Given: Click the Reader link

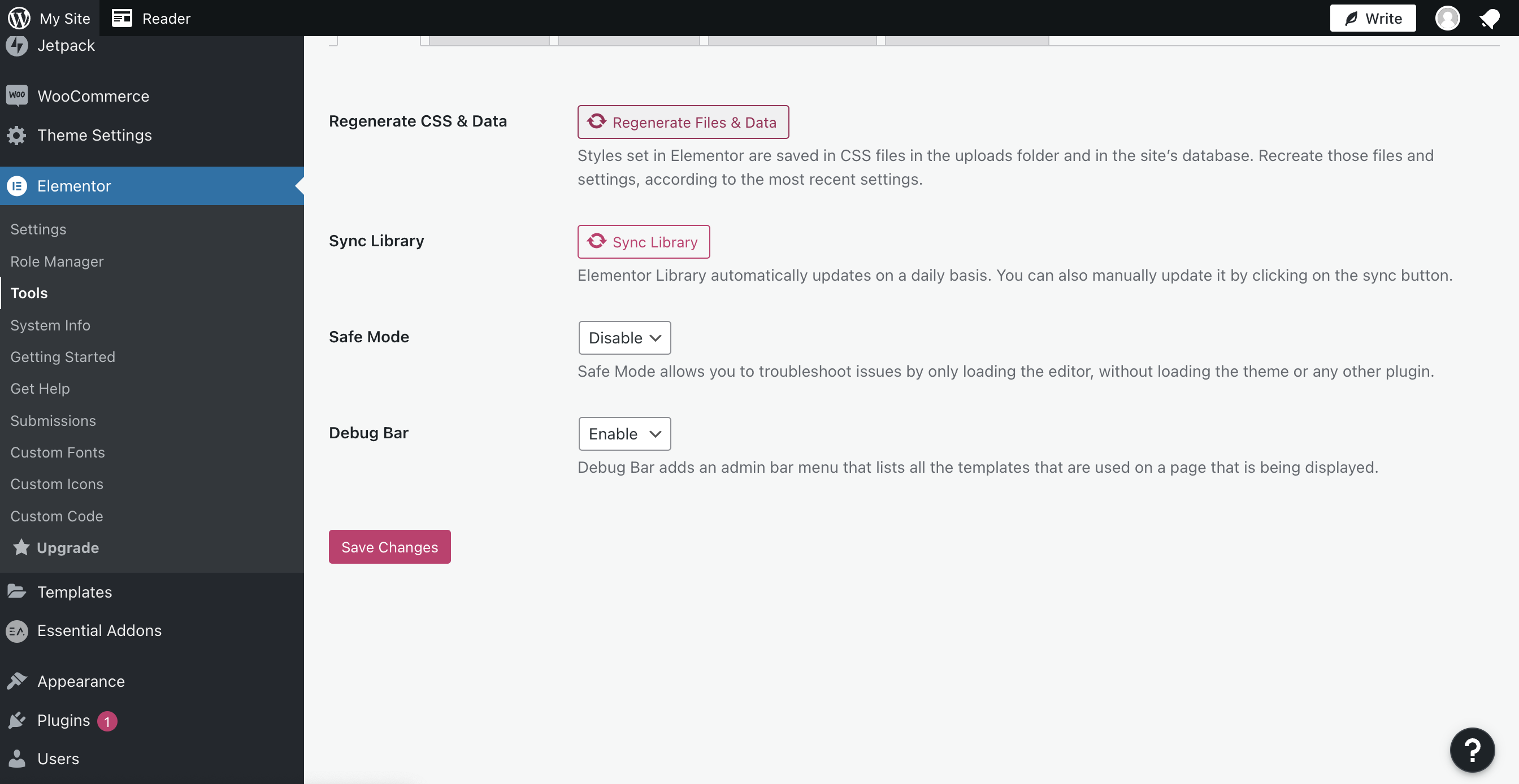Looking at the screenshot, I should point(166,18).
